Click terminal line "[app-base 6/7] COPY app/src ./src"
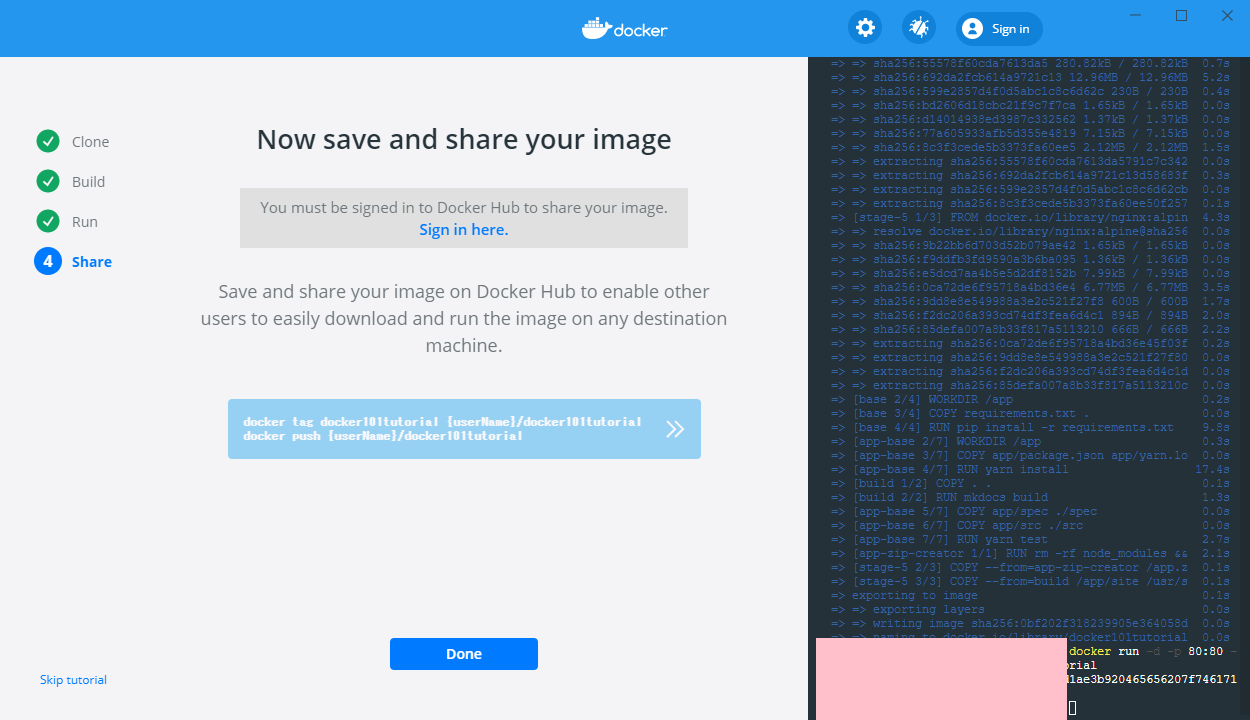 click(x=1030, y=525)
